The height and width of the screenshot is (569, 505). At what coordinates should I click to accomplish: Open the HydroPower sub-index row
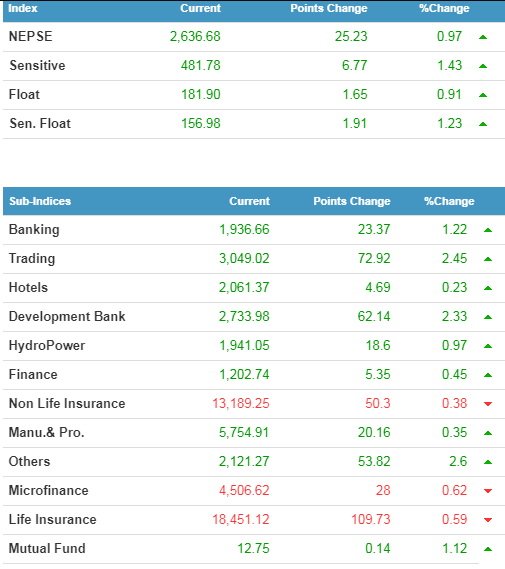[254, 346]
